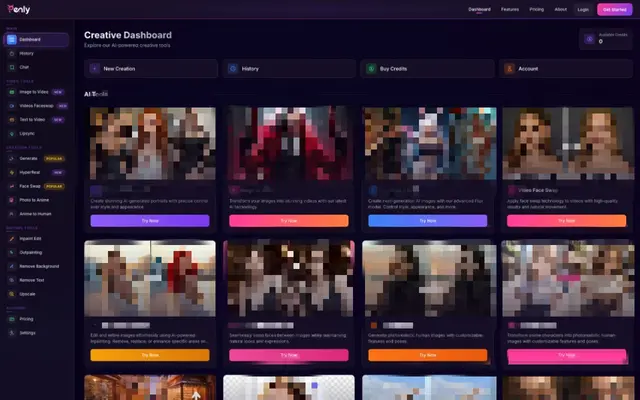Click the Lipsync icon in sidebar
The image size is (640, 400).
coord(11,133)
